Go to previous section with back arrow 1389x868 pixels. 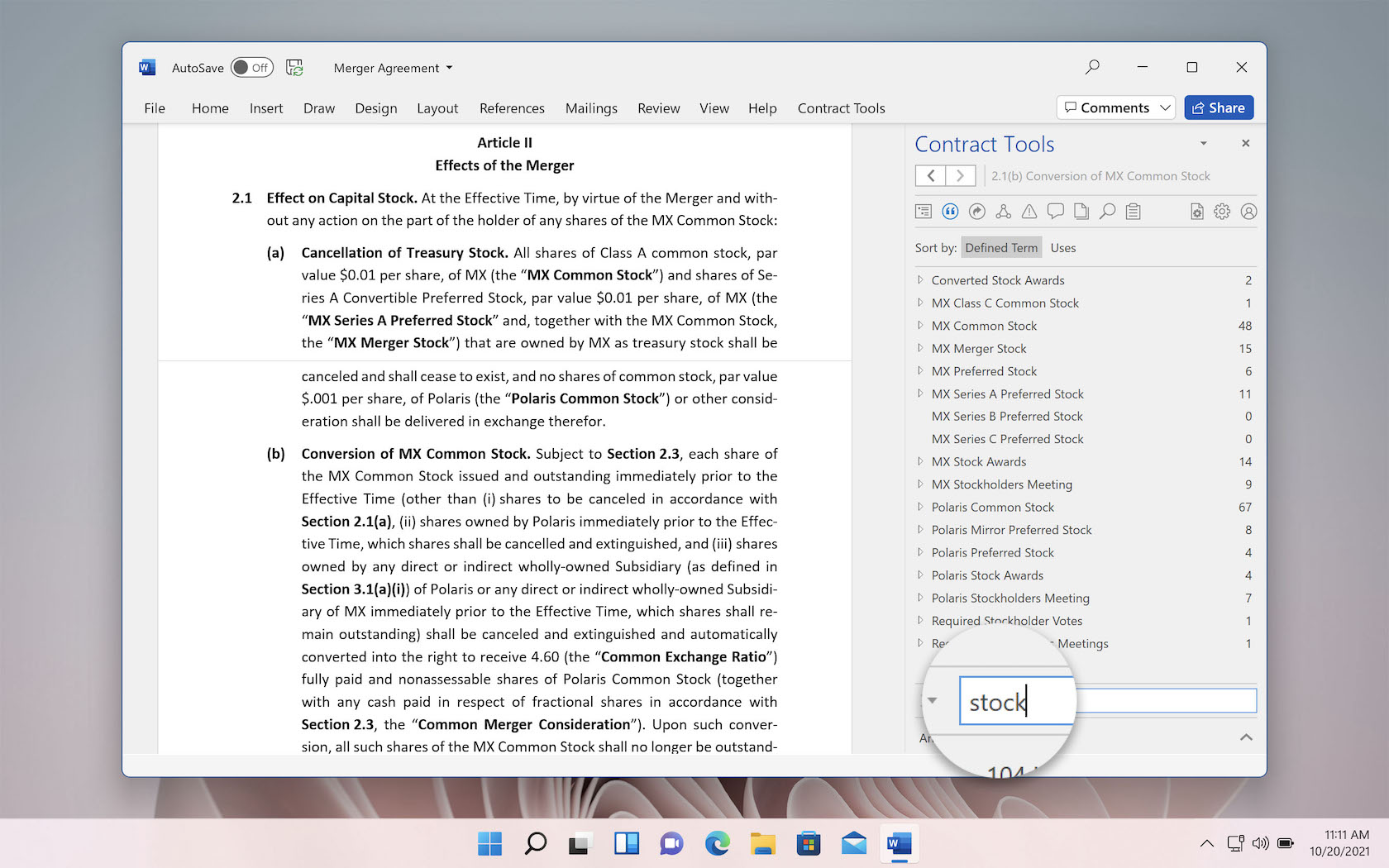coord(931,176)
